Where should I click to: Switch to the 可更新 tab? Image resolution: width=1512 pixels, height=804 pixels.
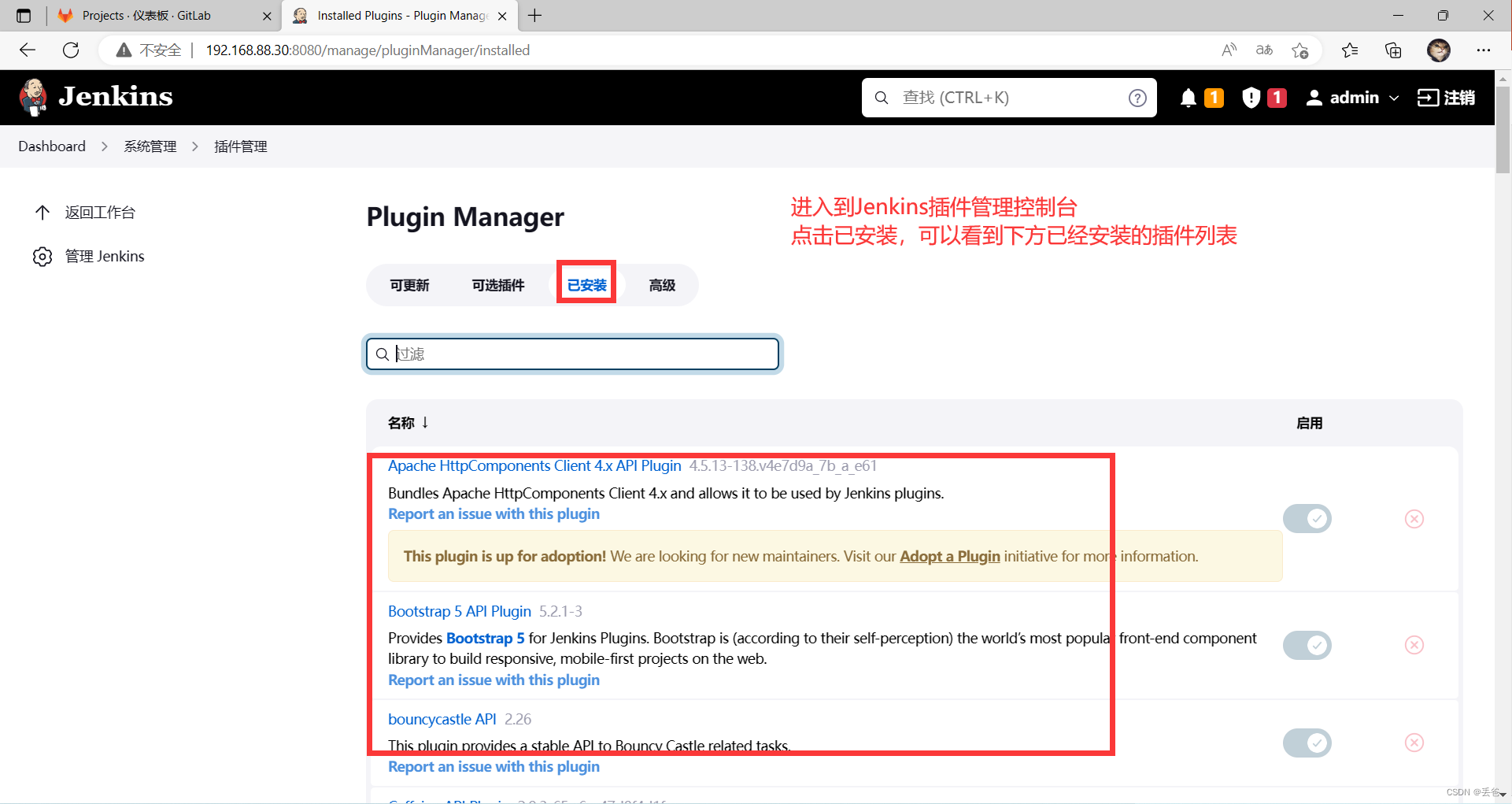(x=409, y=285)
